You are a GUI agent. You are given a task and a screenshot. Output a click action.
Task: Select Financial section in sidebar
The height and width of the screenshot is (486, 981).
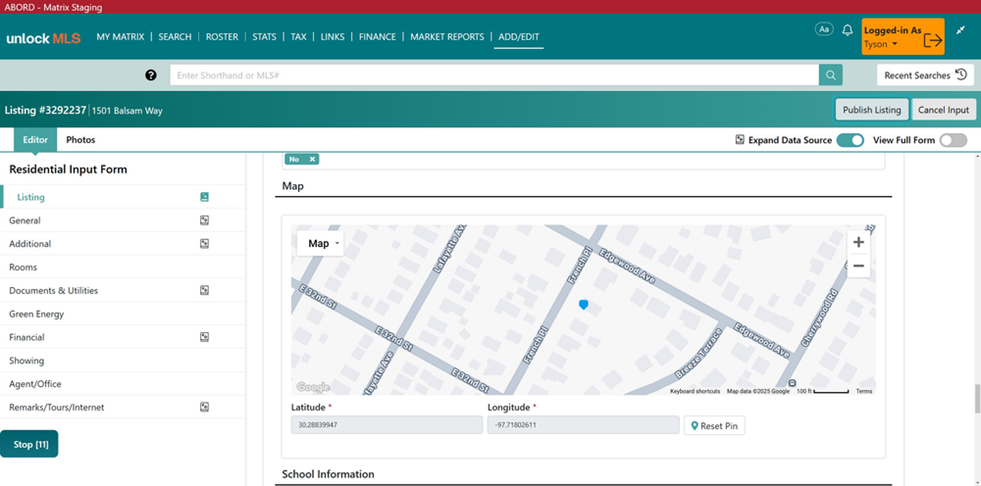[123, 337]
